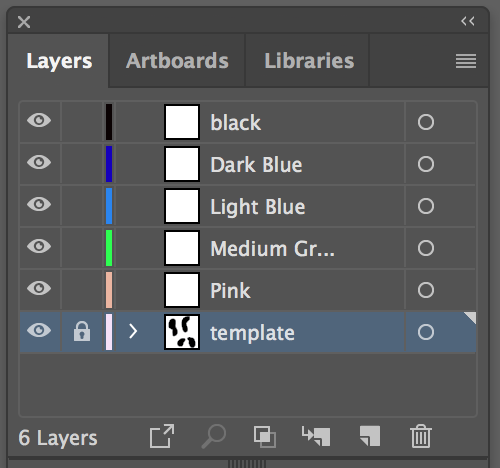Click target circle of black layer

426,122
